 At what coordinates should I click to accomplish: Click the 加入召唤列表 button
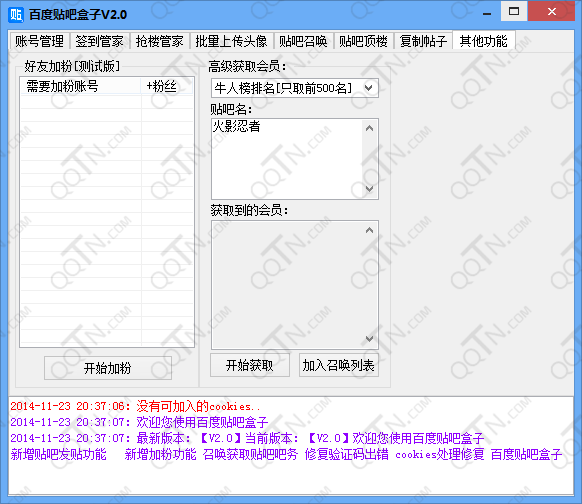[339, 366]
